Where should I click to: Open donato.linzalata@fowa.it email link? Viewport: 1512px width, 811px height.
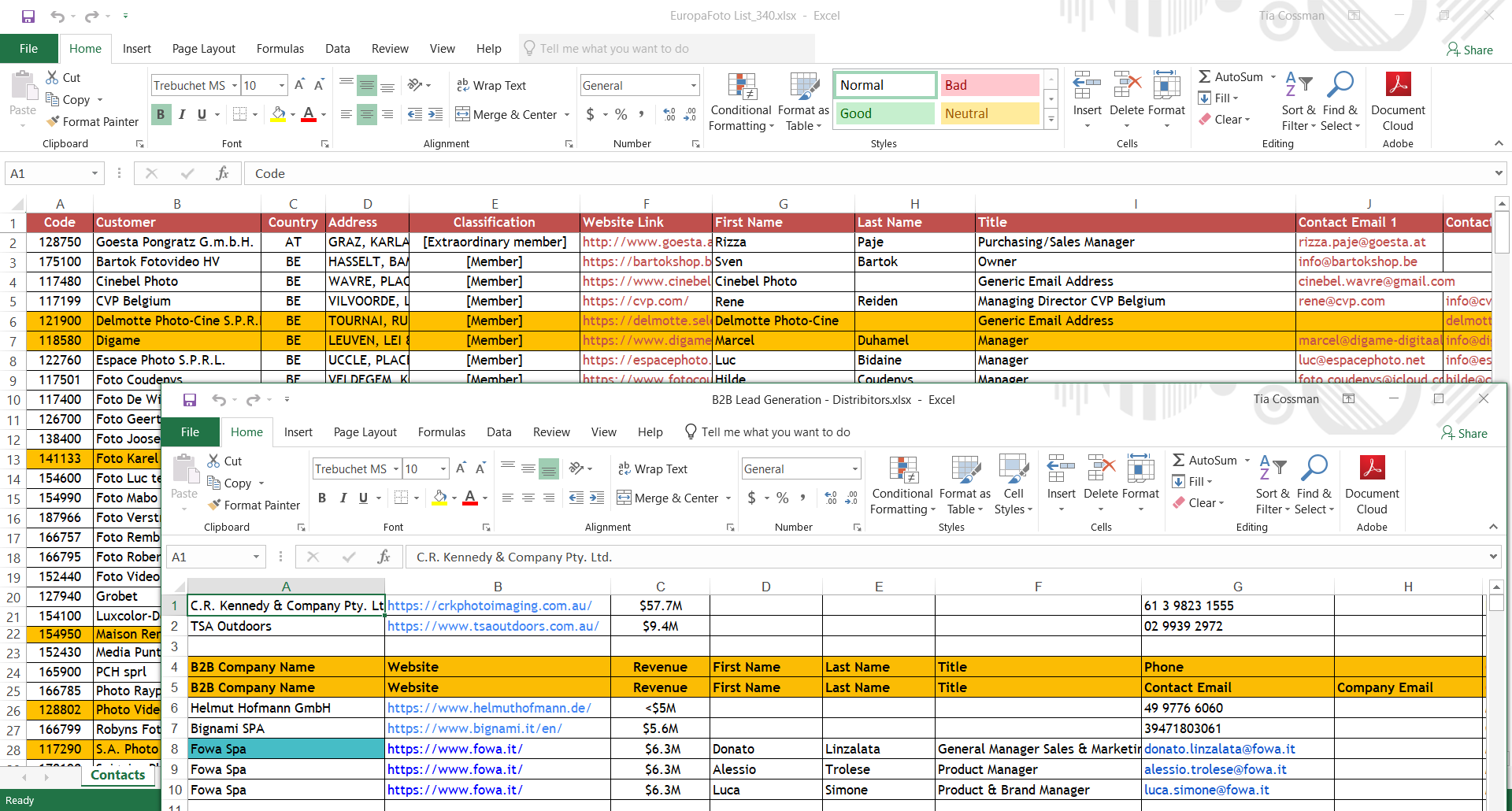tap(1219, 749)
